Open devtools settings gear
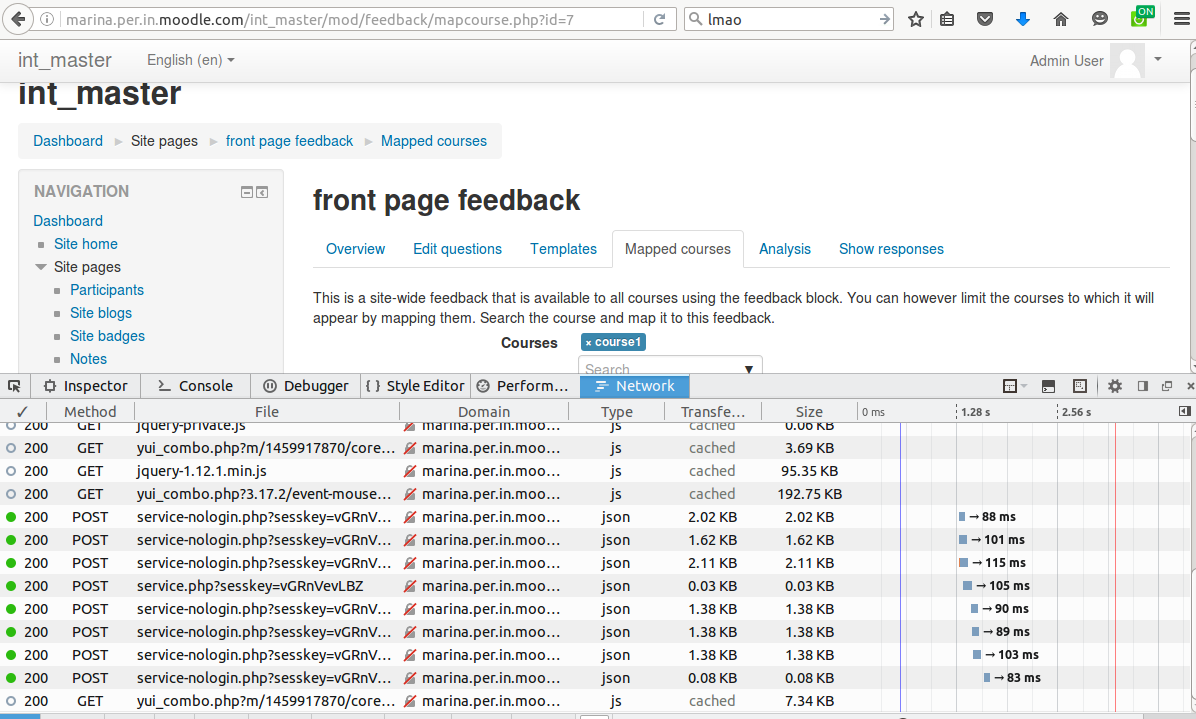This screenshot has width=1196, height=719. point(1114,386)
